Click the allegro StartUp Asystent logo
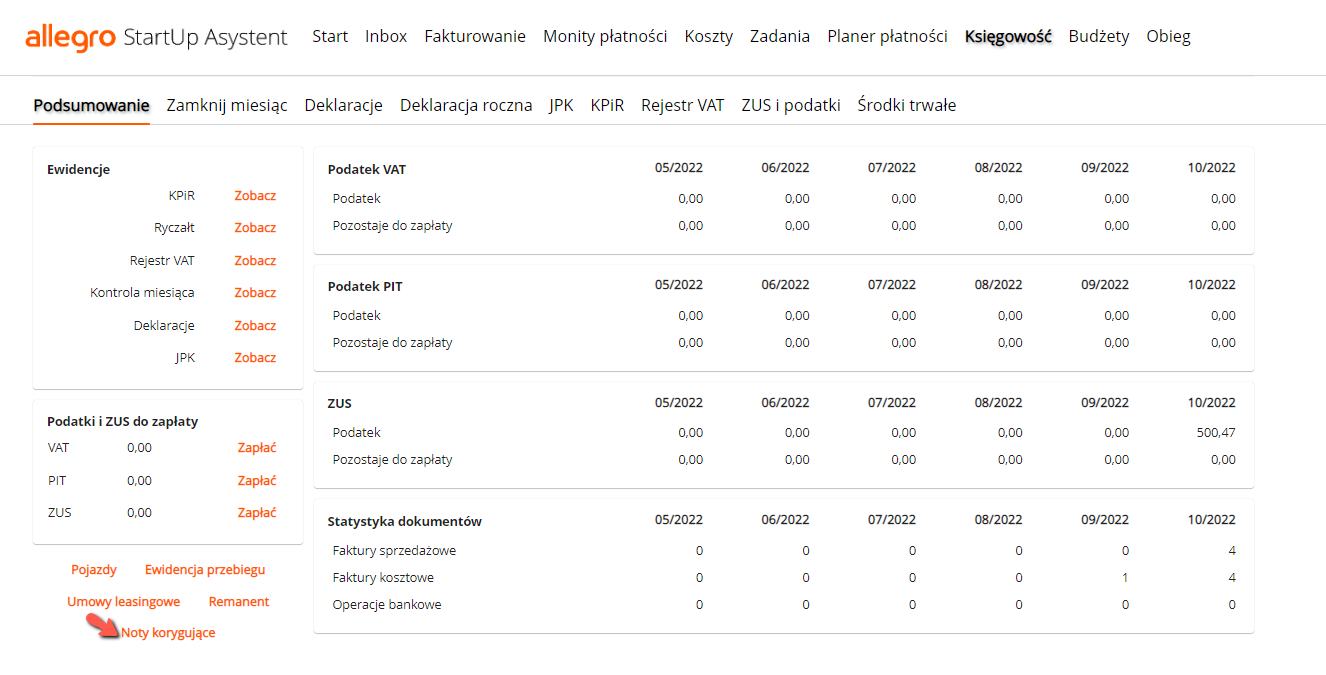The height and width of the screenshot is (675, 1326). 156,37
